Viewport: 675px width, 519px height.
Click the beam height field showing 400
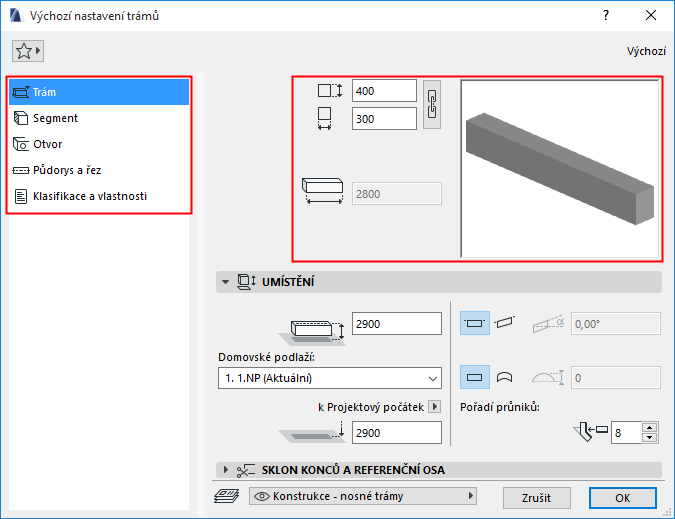pyautogui.click(x=384, y=91)
